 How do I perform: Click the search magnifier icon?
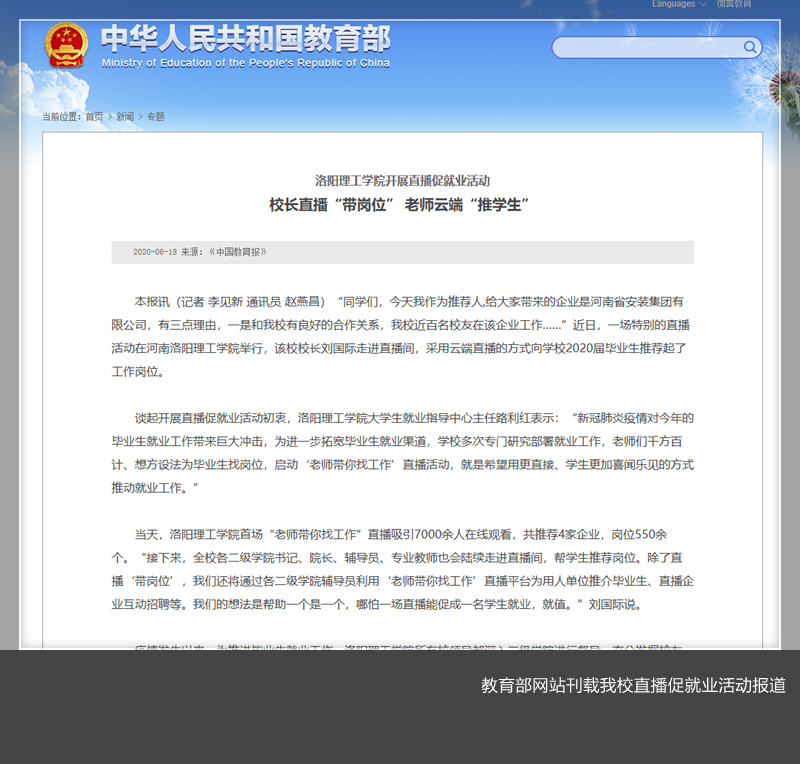coord(749,47)
